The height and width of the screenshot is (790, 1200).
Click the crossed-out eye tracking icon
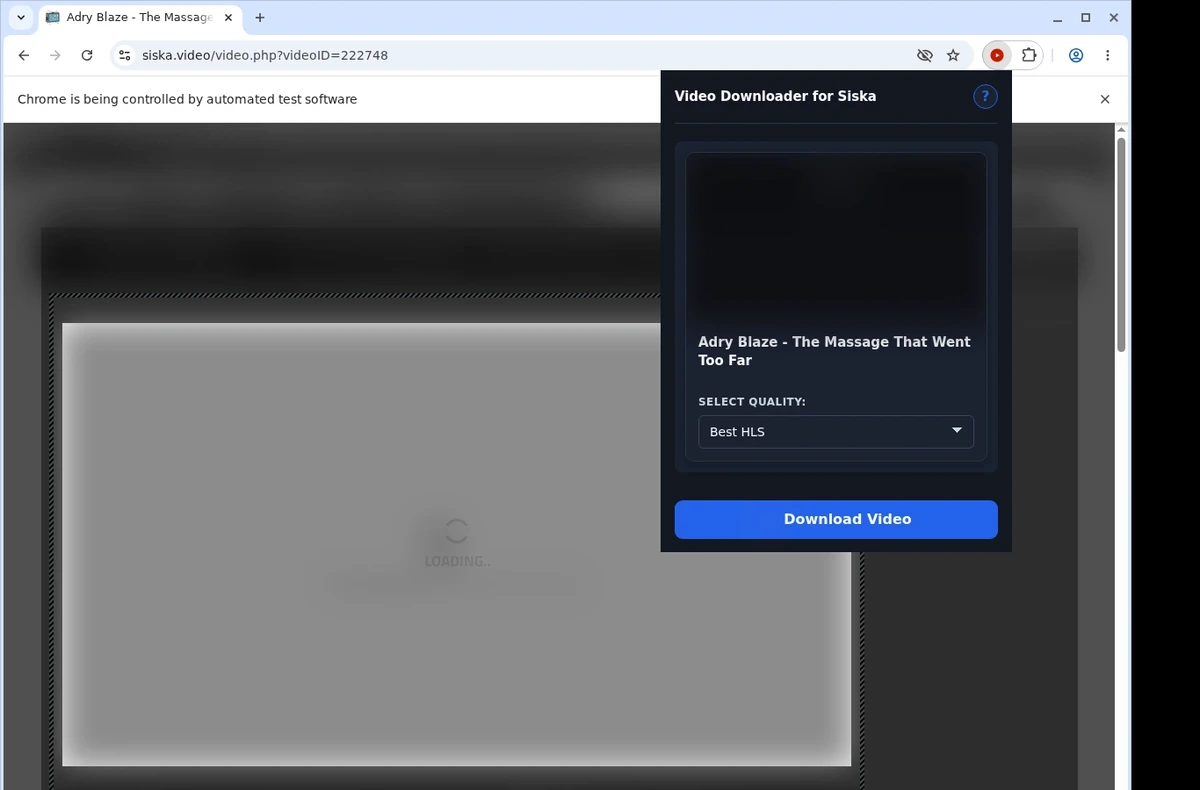(x=925, y=56)
